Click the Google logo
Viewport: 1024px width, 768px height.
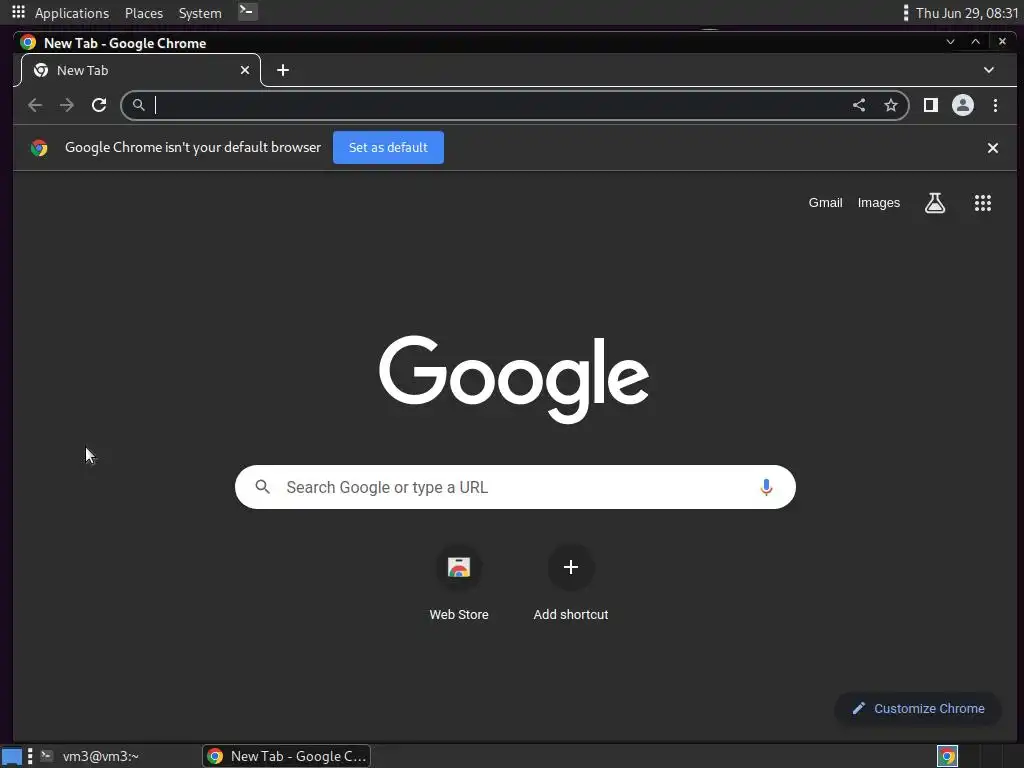click(514, 379)
